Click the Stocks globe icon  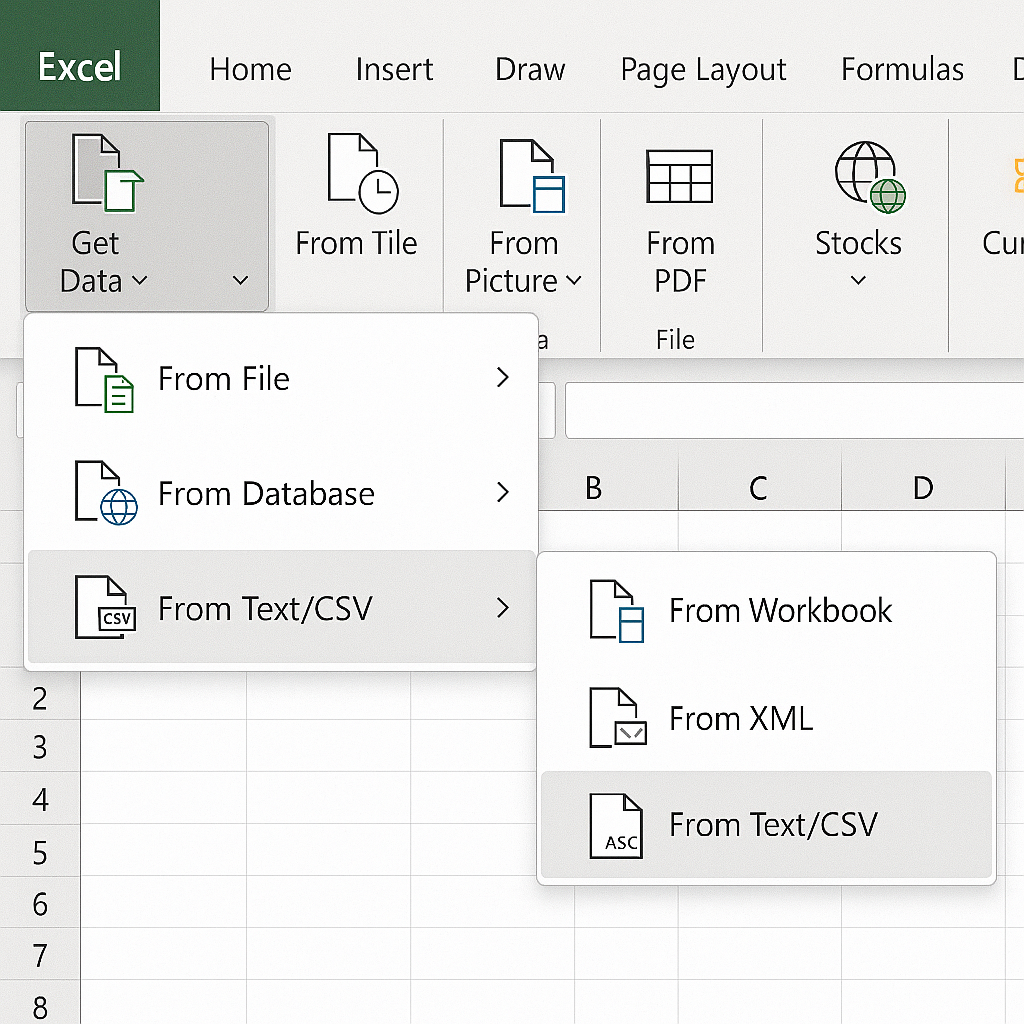(x=870, y=177)
